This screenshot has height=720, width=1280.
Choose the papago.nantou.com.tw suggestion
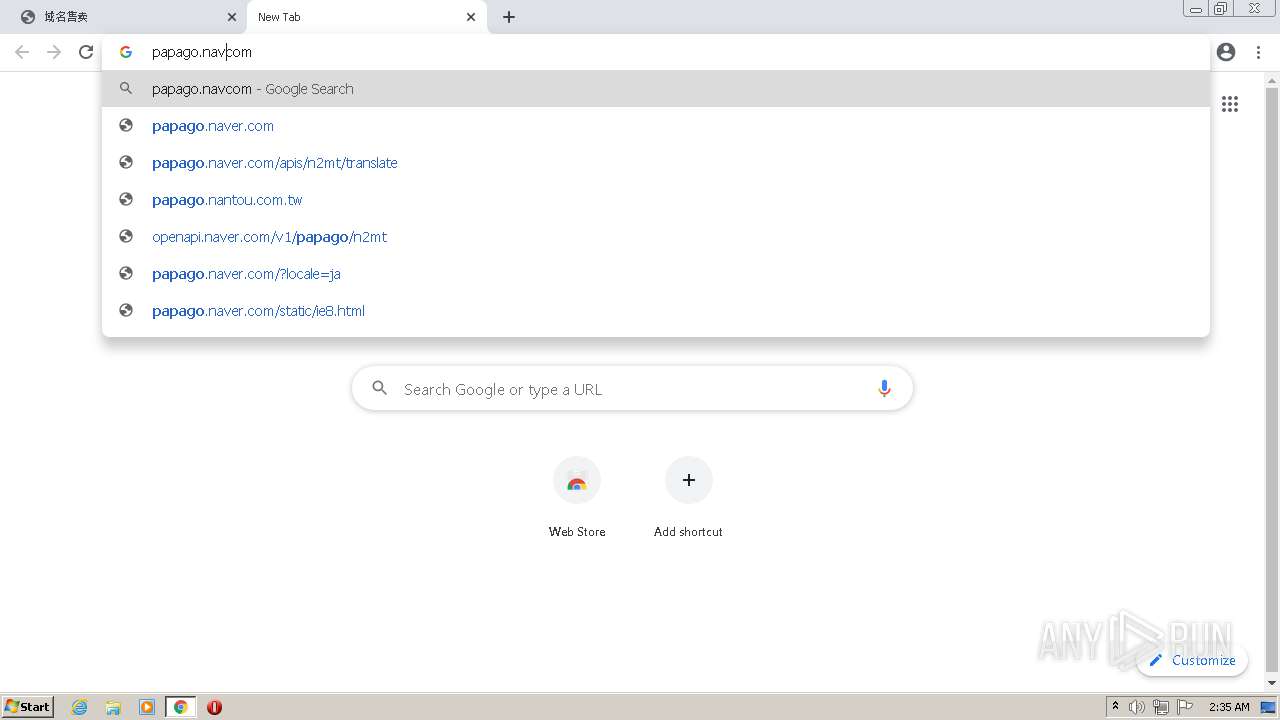coord(656,200)
